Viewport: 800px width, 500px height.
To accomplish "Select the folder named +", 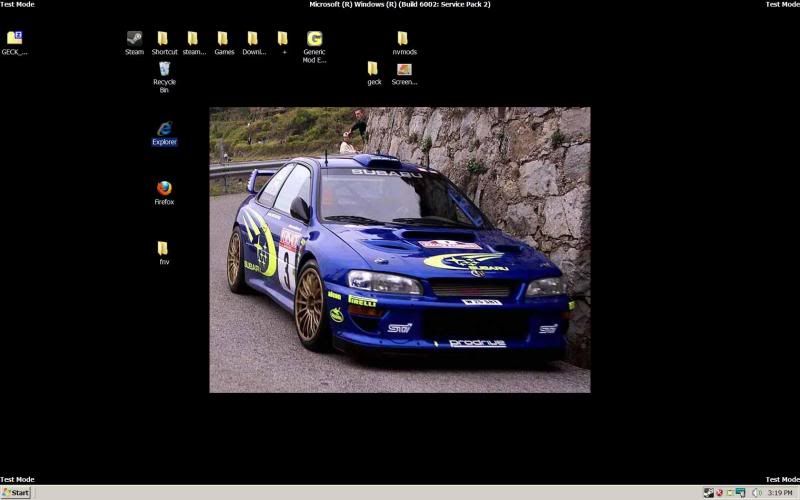I will [x=283, y=43].
